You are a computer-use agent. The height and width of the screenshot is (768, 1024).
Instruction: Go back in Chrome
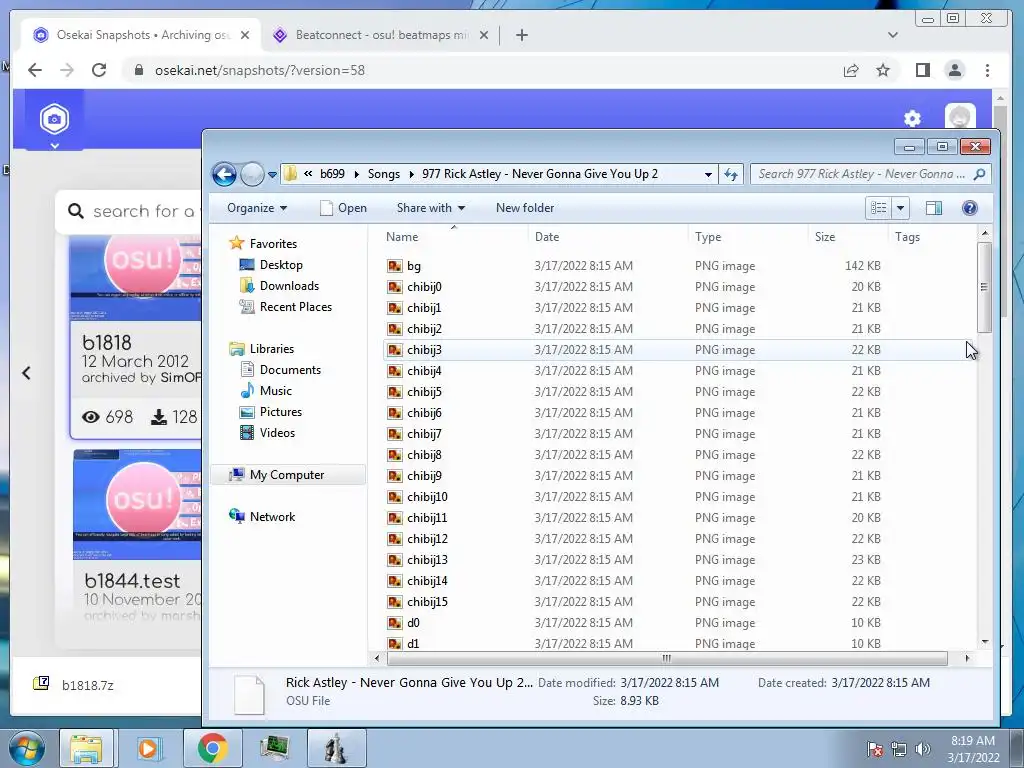point(35,70)
